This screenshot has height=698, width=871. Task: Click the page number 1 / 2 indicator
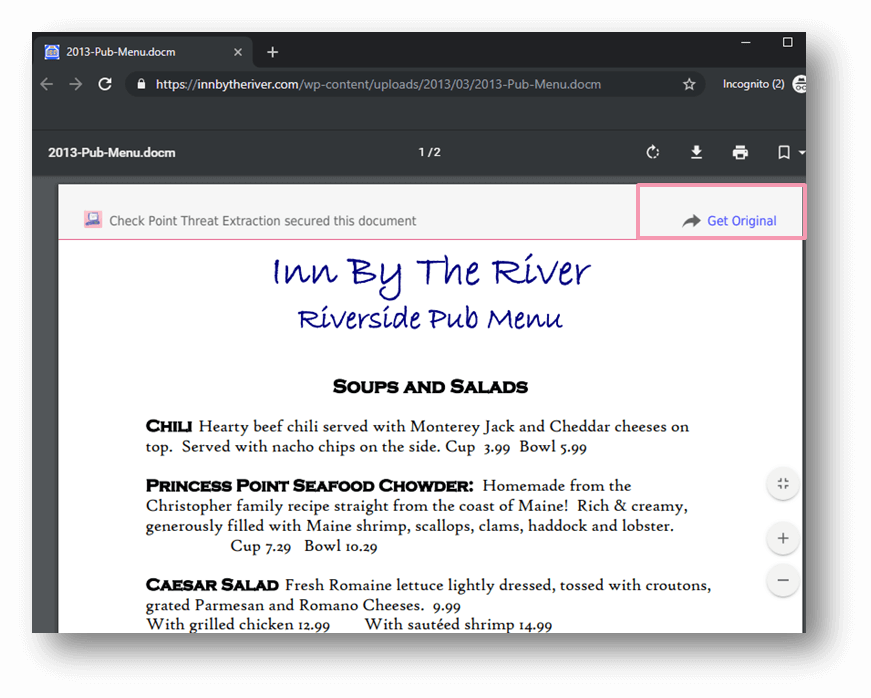pos(429,152)
